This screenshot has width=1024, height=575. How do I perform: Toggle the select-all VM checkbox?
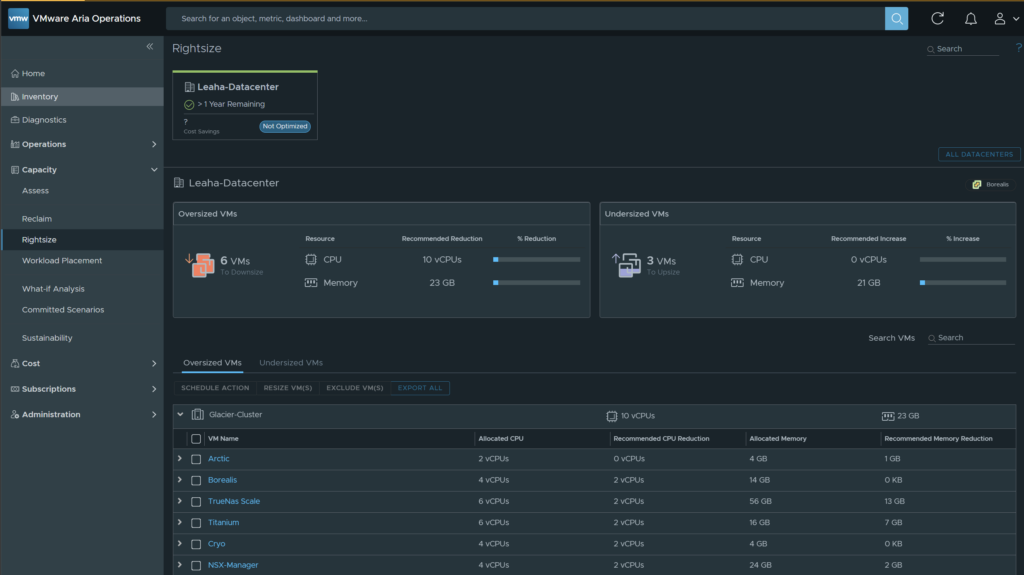pos(196,439)
